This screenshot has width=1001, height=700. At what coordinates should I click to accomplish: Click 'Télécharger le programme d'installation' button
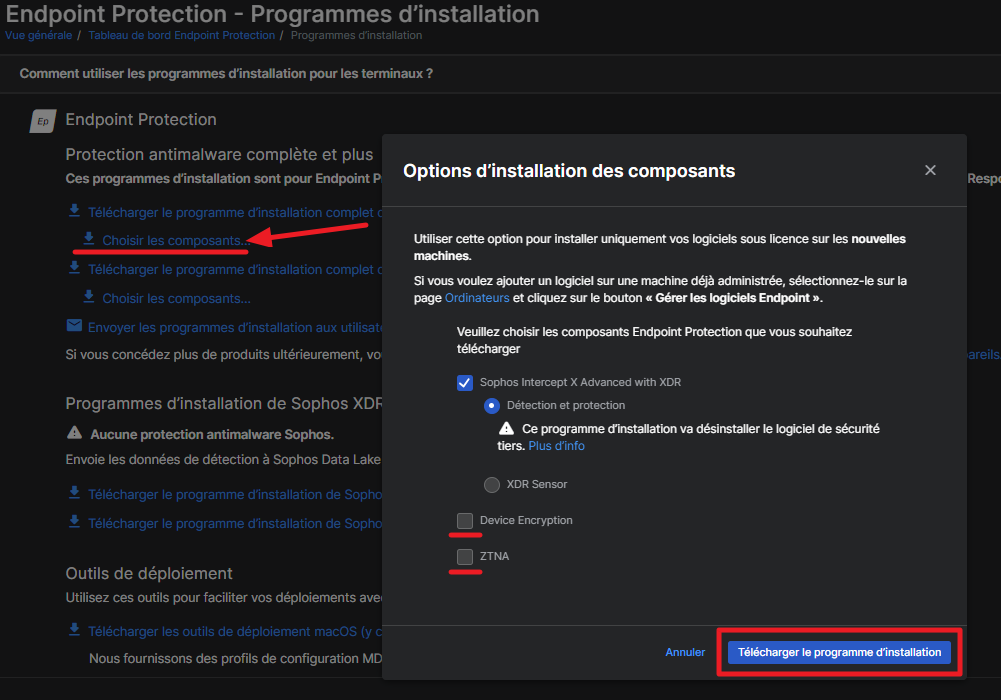click(x=839, y=652)
